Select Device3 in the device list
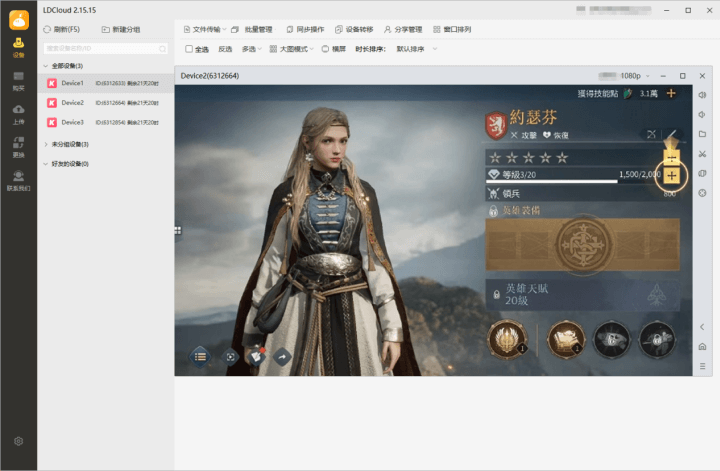The image size is (720, 471). pos(106,123)
